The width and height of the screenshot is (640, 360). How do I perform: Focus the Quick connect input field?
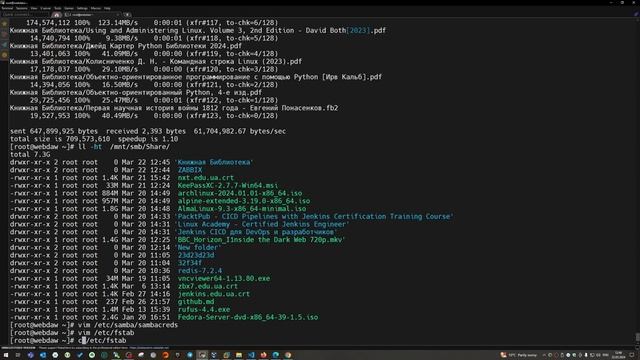tap(25, 15)
